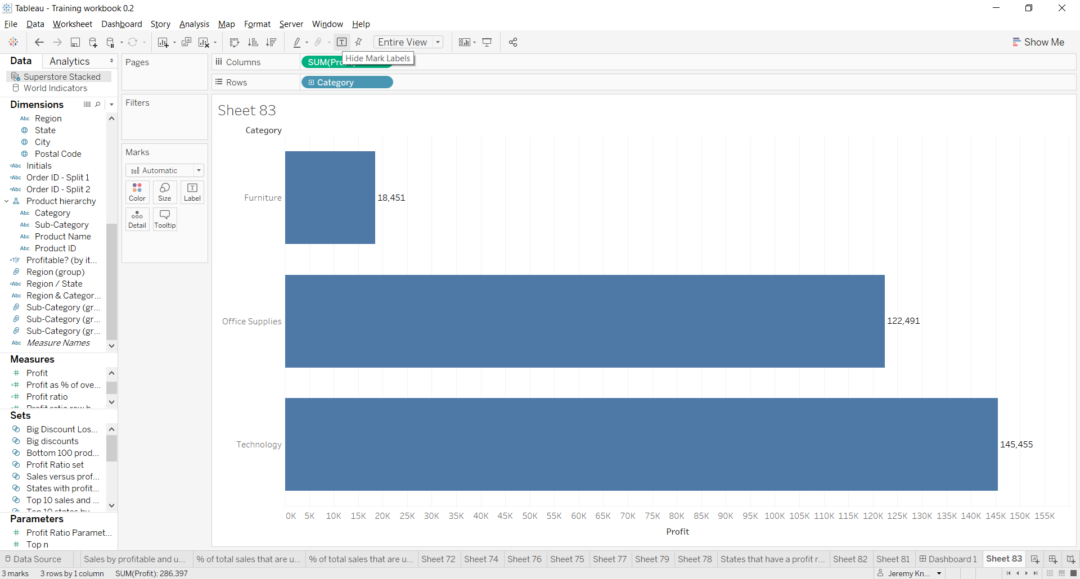Open the Analysis menu

(x=194, y=24)
